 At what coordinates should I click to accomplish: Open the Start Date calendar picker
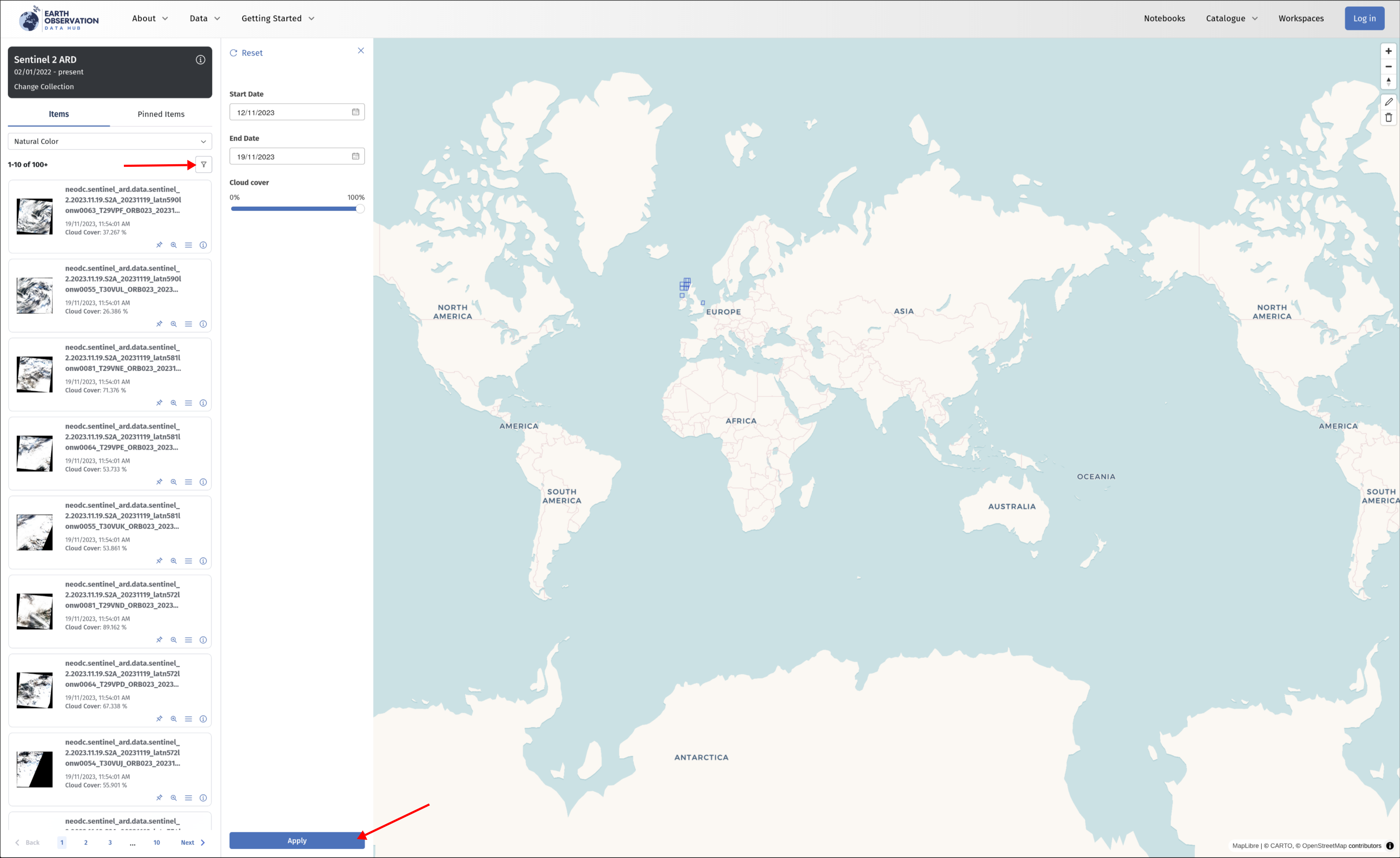click(x=355, y=112)
